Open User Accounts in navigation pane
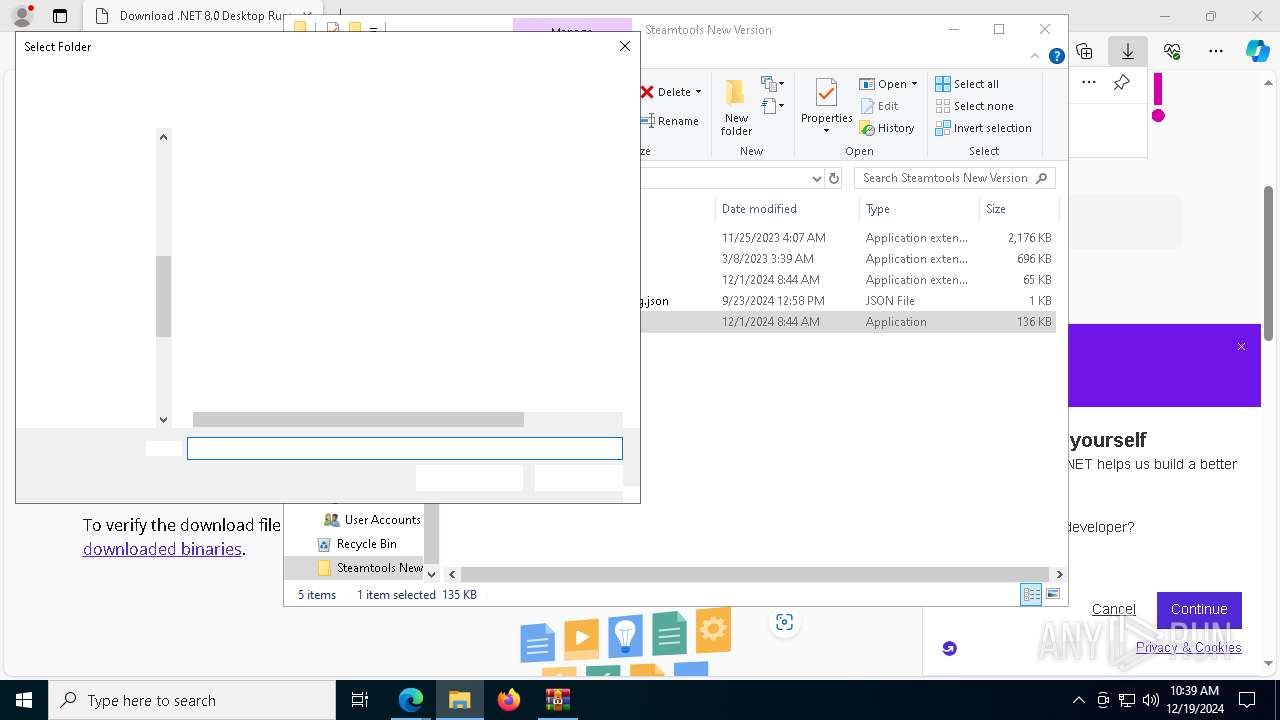 click(x=372, y=520)
